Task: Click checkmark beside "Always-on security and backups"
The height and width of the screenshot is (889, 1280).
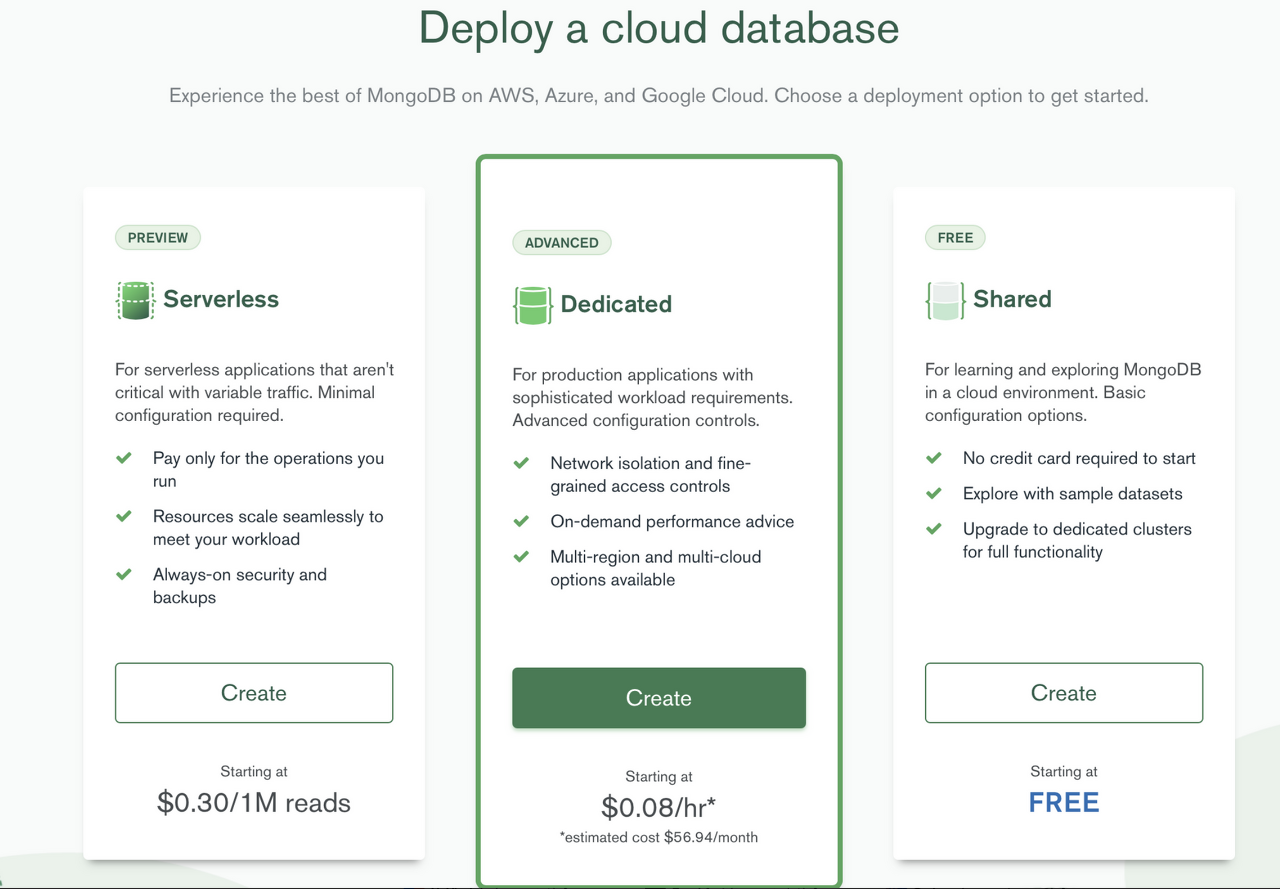Action: pos(124,574)
